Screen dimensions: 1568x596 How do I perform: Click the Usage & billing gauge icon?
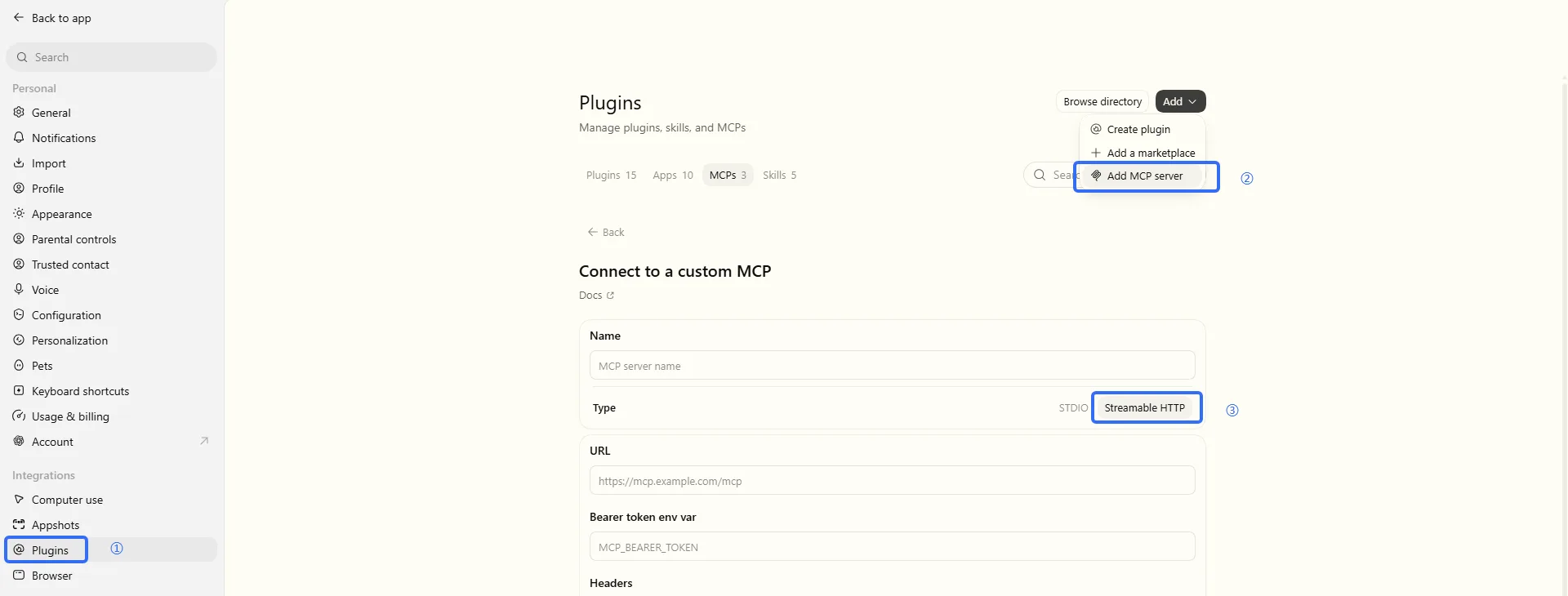click(19, 416)
